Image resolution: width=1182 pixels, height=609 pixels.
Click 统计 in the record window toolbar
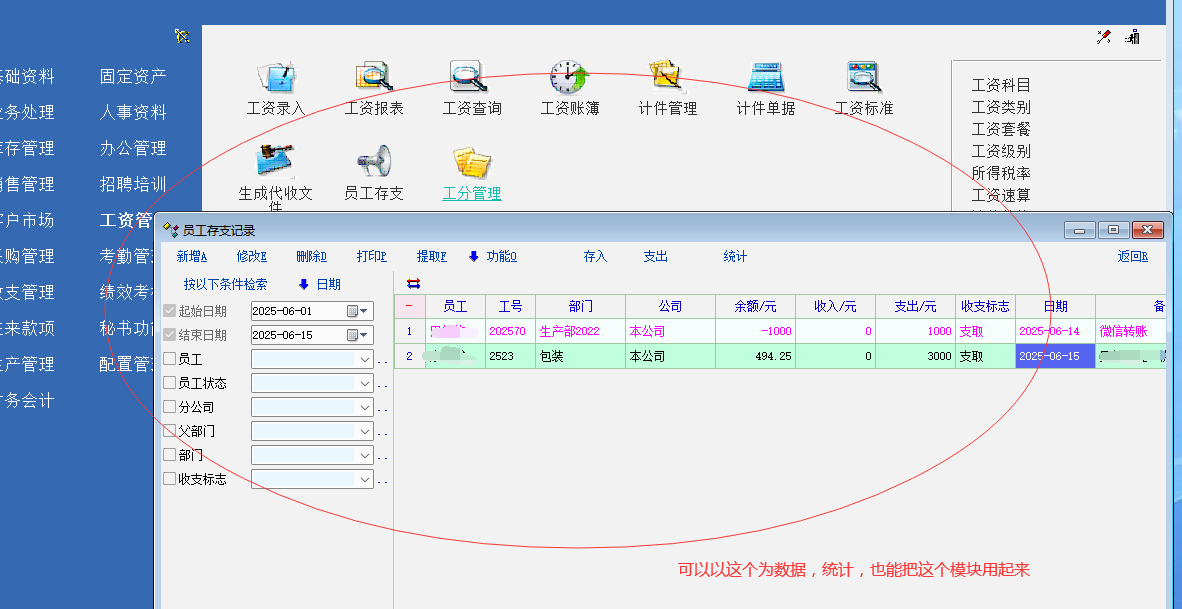tap(735, 257)
